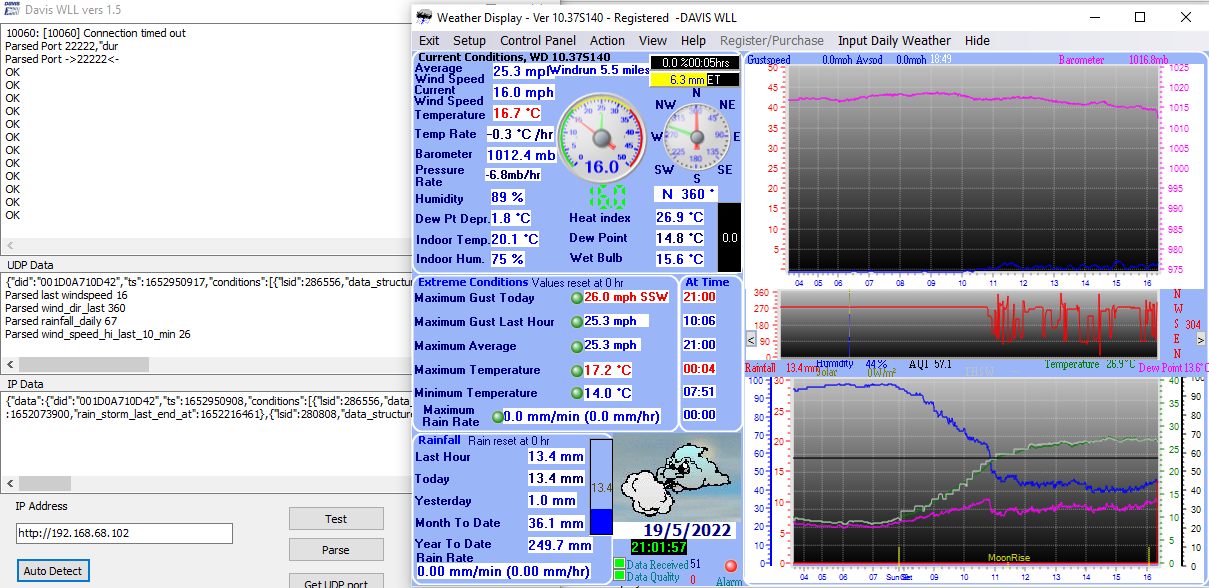Screen dimensions: 1209x588
Task: Click the Dew Point value 14.8 °C
Action: [x=680, y=238]
